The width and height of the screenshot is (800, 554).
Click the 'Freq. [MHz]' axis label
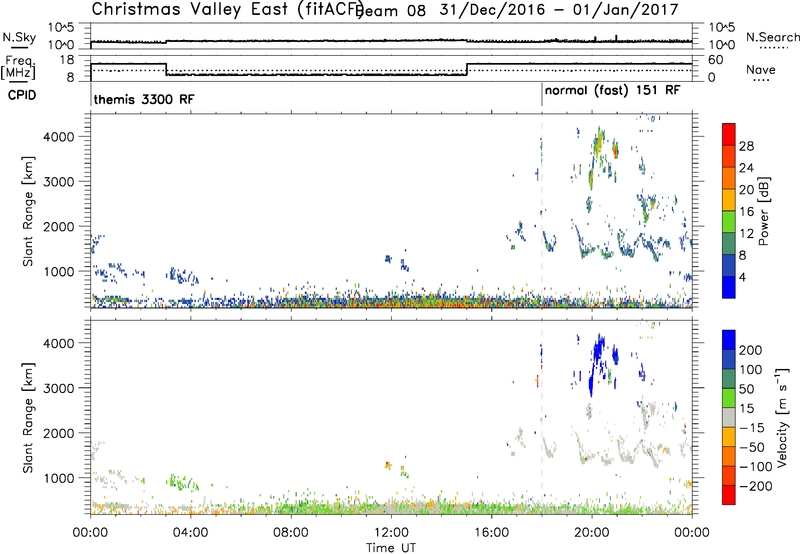pos(18,68)
